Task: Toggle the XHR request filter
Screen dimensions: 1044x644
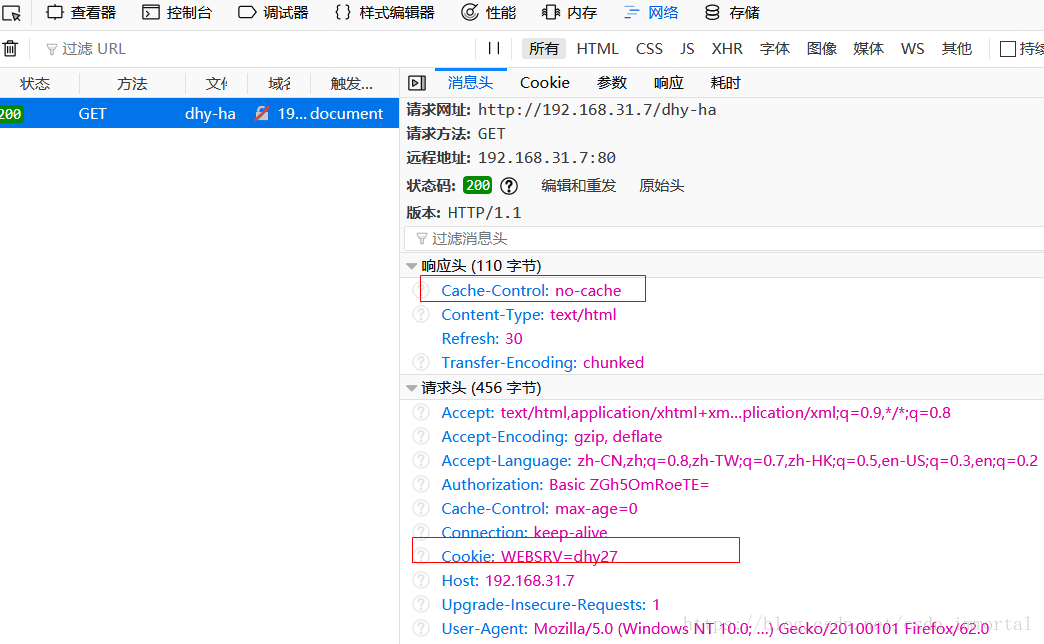Action: coord(727,47)
